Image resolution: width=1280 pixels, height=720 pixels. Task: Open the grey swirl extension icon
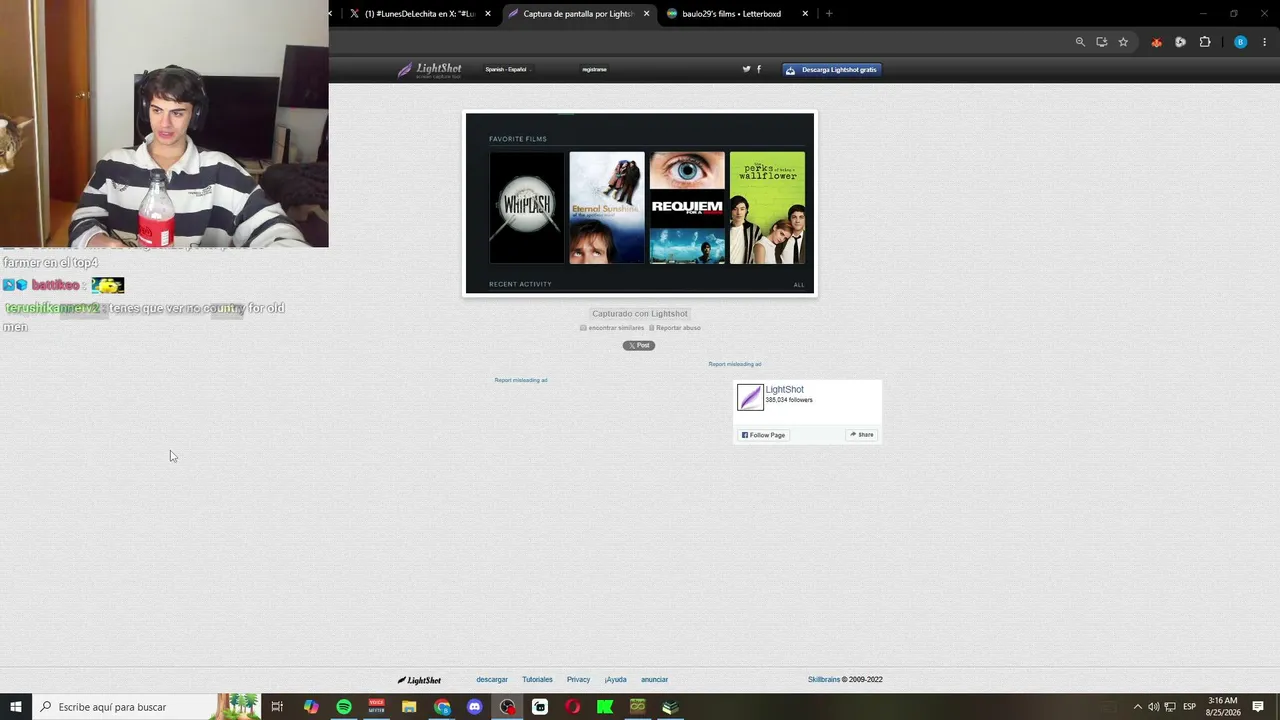[x=1181, y=42]
